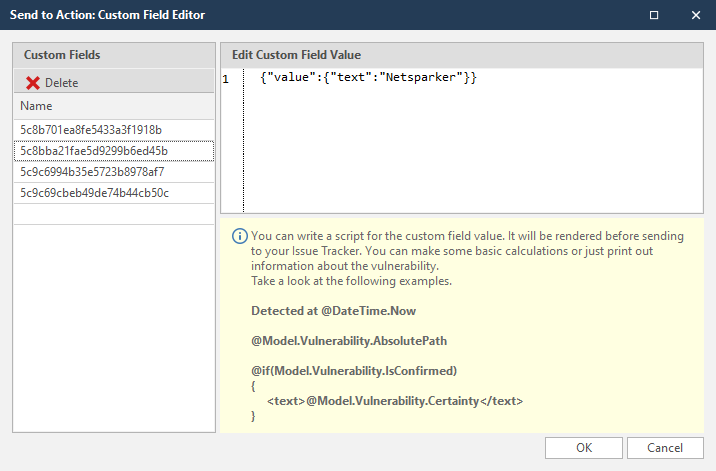This screenshot has width=716, height=471.
Task: Choose the 5c9c6994b35e5723b8978af7 field row
Action: pos(92,172)
